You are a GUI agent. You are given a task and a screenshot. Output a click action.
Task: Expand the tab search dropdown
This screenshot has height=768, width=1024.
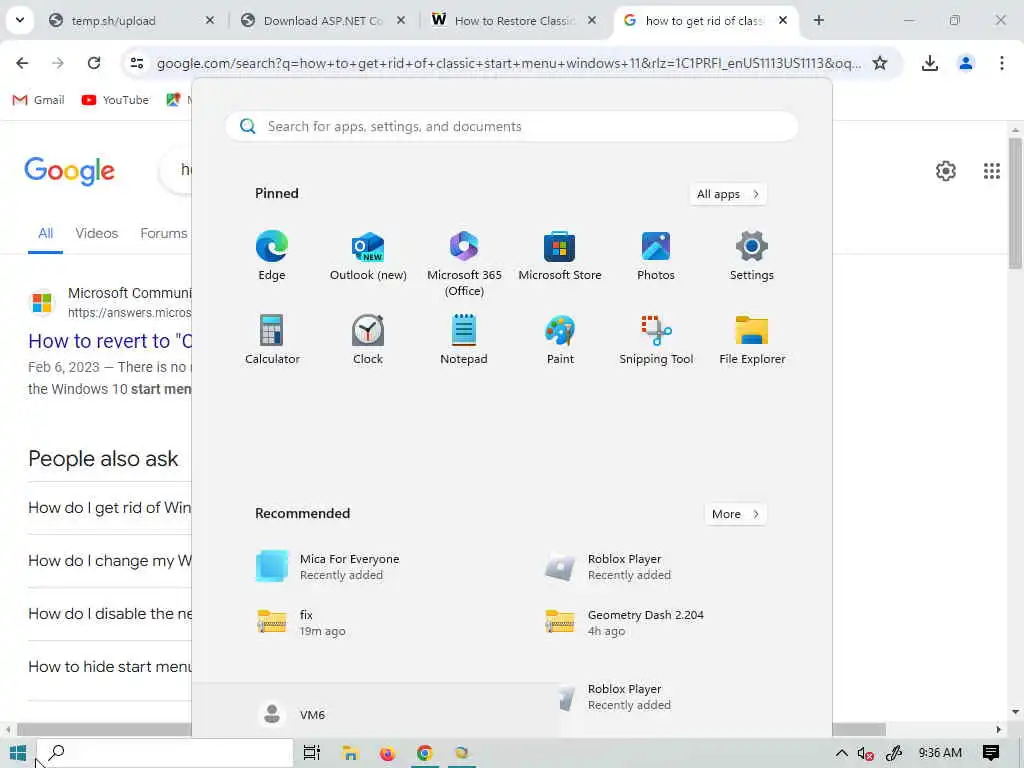point(20,20)
